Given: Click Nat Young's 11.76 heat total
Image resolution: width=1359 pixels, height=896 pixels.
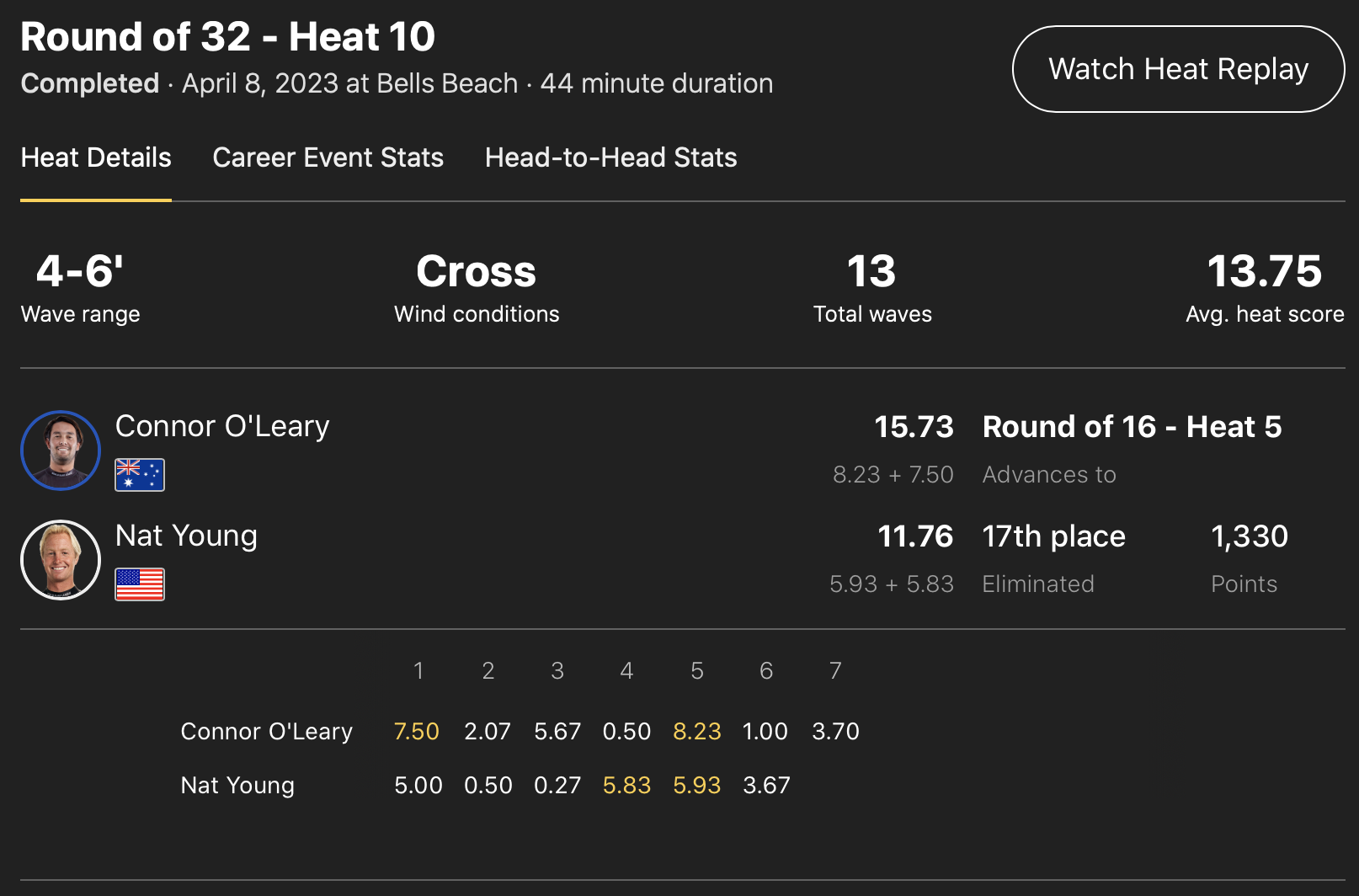Looking at the screenshot, I should [x=915, y=536].
